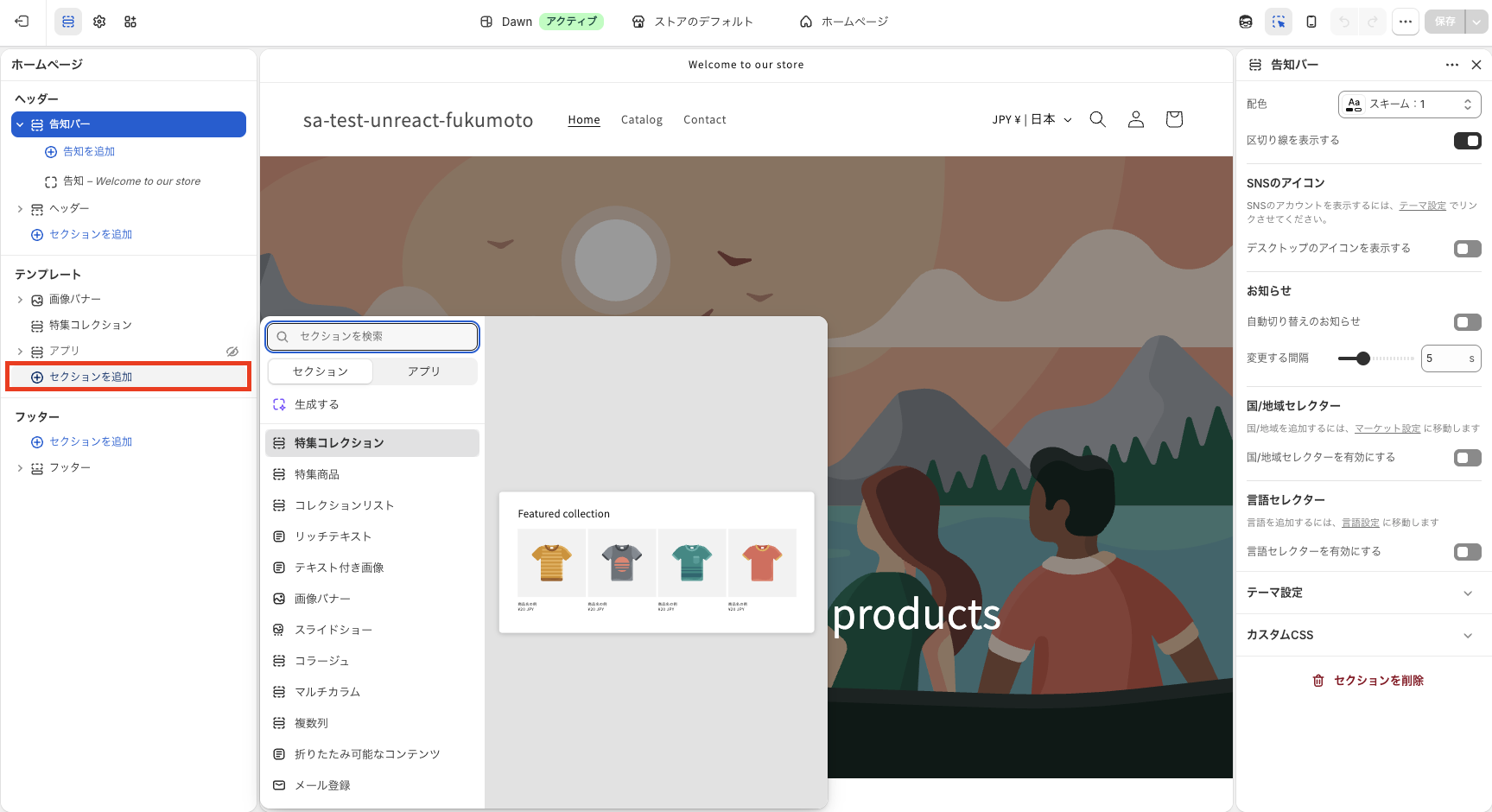Viewport: 1492px width, 812px height.
Task: Click the account person icon
Action: click(1136, 119)
